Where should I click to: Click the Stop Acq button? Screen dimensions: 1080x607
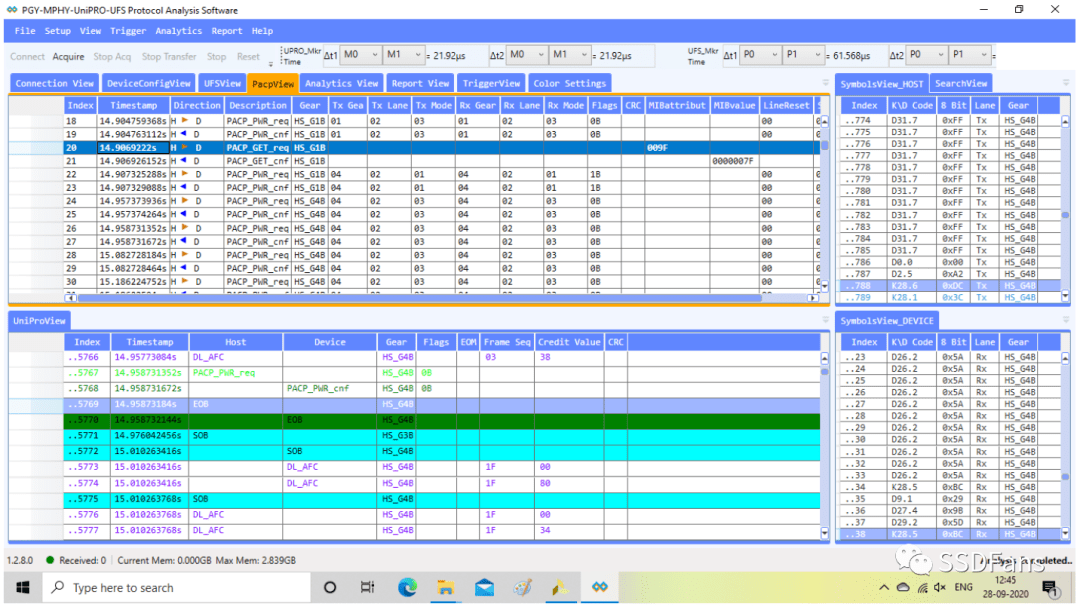112,56
